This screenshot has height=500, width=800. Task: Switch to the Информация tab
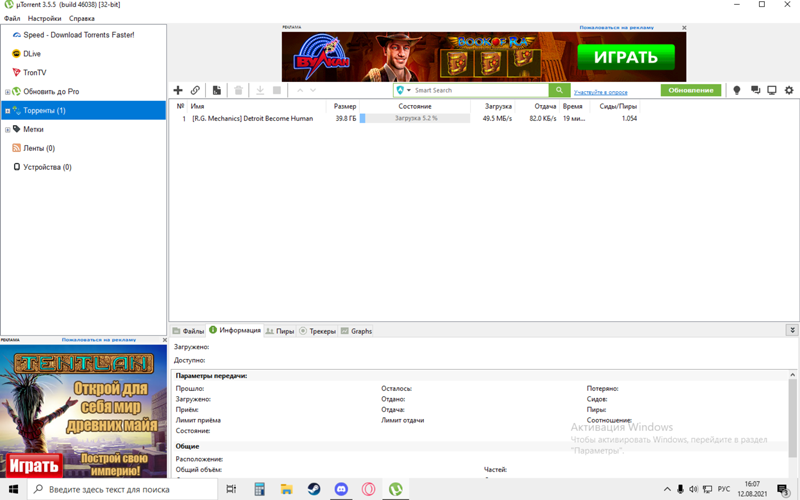point(235,330)
